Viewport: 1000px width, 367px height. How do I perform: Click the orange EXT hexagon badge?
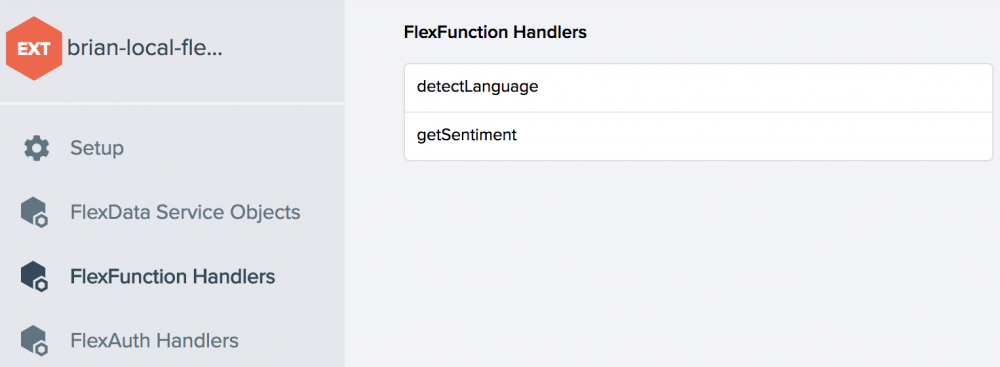(x=34, y=49)
